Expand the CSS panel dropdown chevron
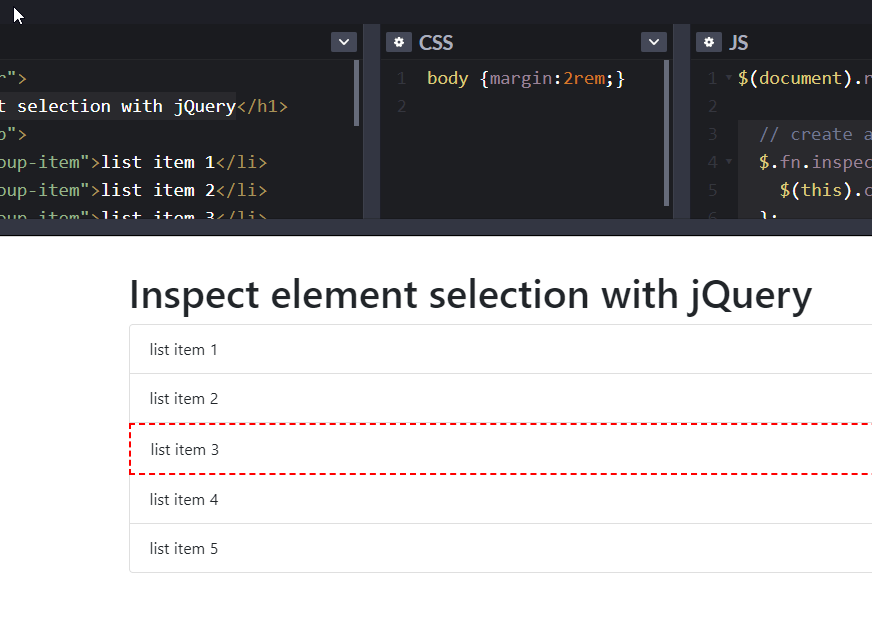This screenshot has height=625, width=872. click(x=653, y=42)
